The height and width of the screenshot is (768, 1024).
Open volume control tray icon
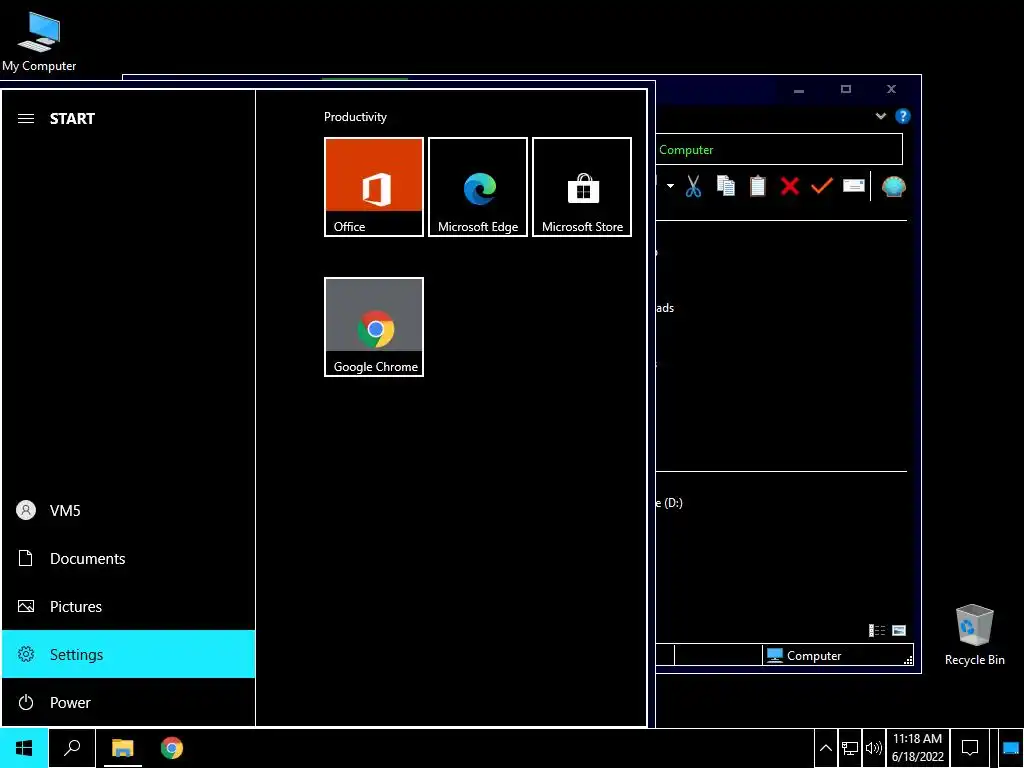pyautogui.click(x=873, y=748)
